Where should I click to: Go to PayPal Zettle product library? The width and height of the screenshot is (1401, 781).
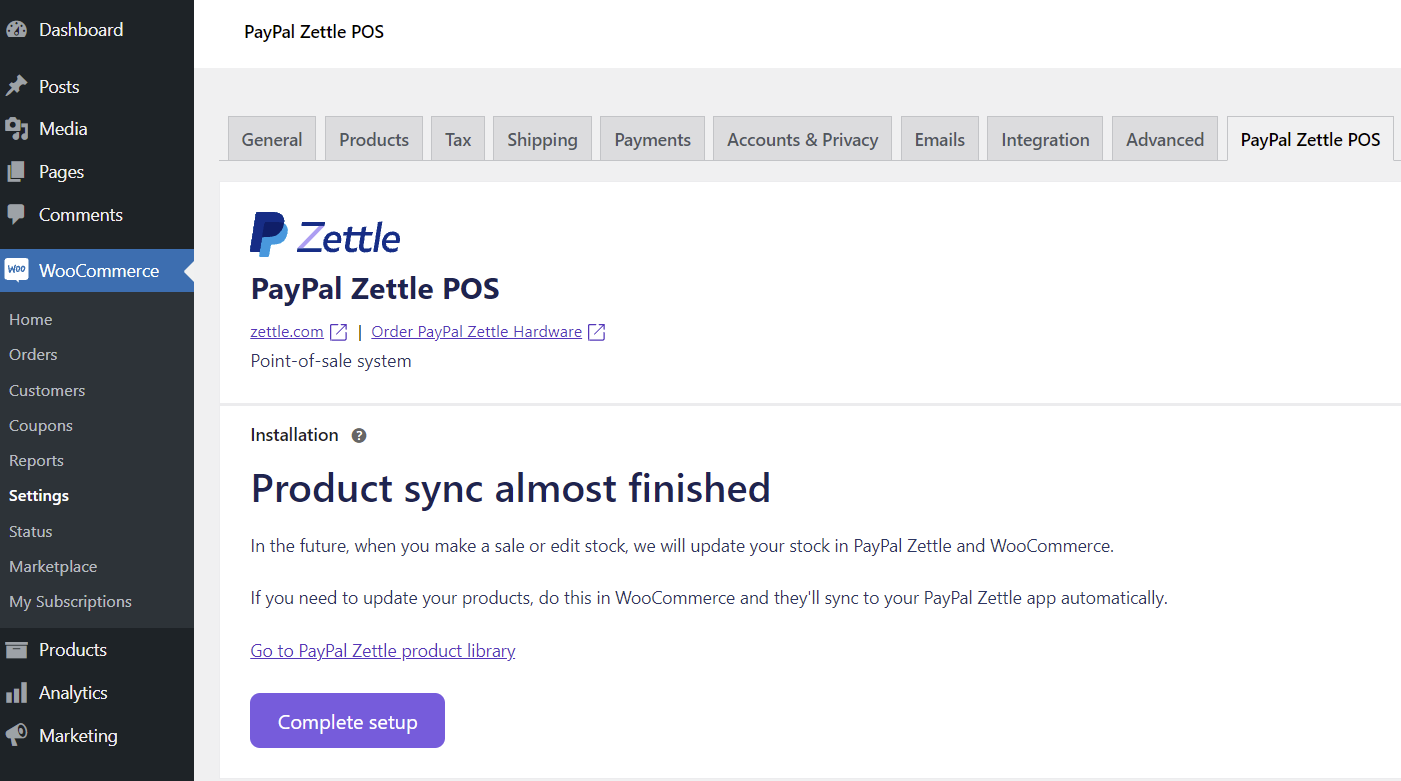pos(383,651)
